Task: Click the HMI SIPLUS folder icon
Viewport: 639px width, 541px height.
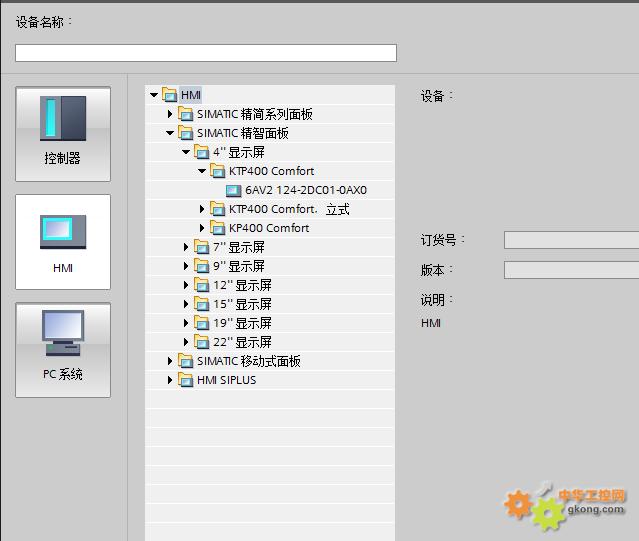Action: pos(185,380)
